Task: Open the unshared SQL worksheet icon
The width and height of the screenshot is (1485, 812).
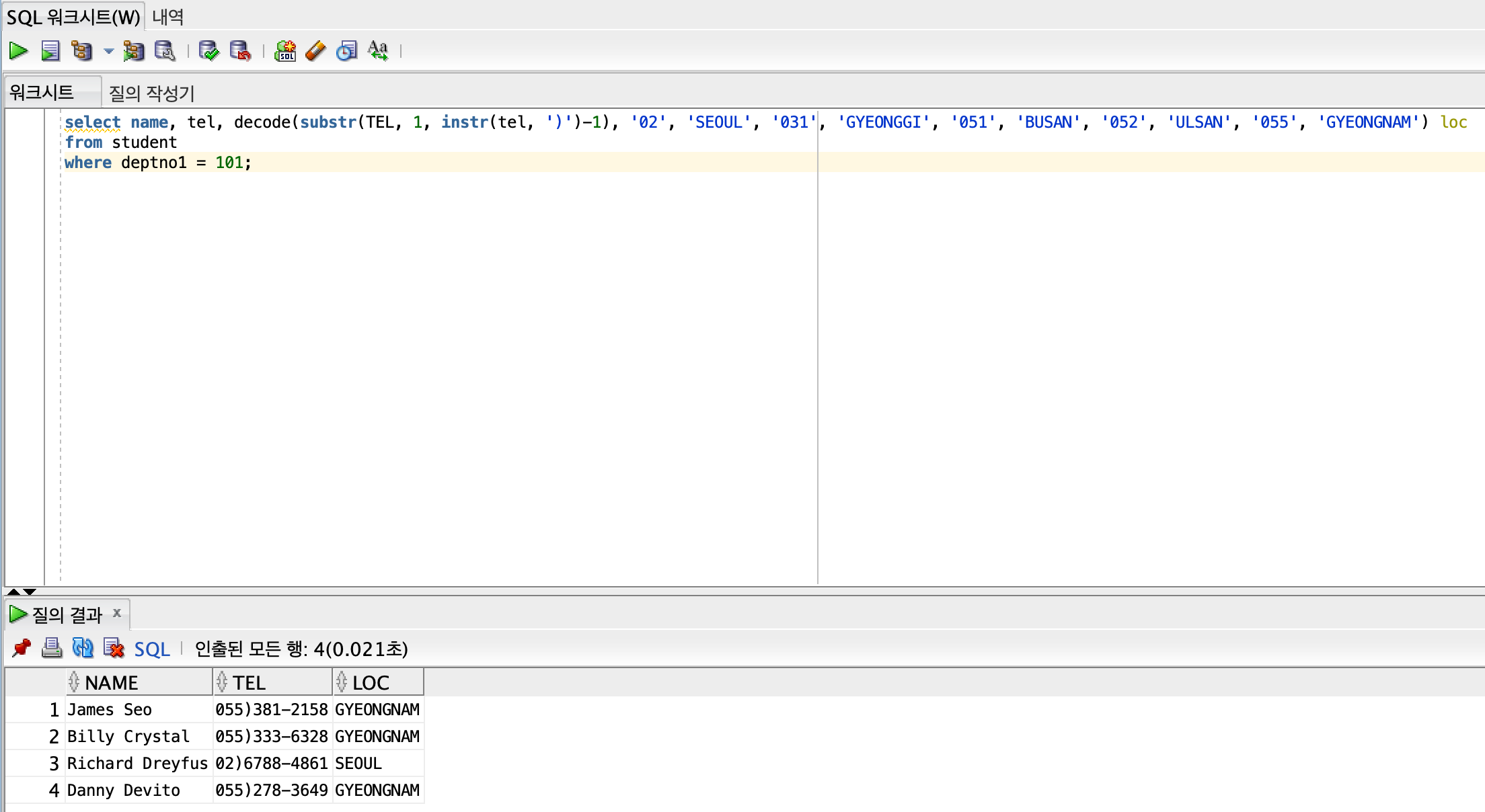Action: (x=284, y=50)
